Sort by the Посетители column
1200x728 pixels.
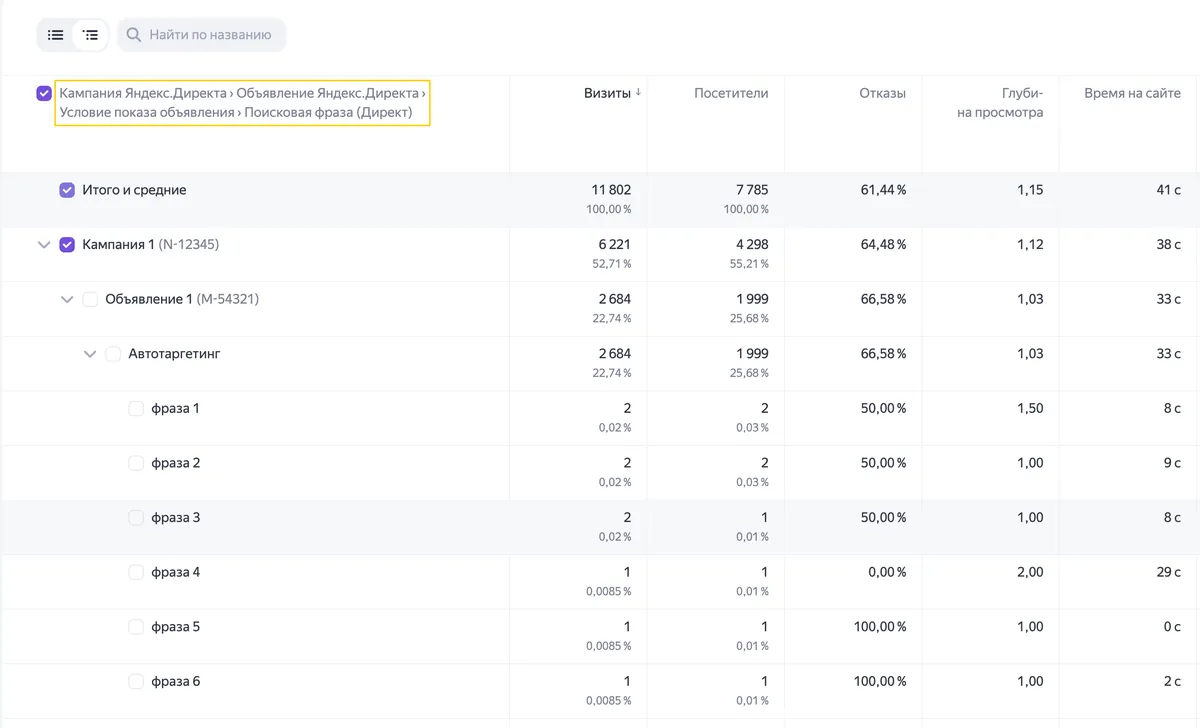coord(731,93)
